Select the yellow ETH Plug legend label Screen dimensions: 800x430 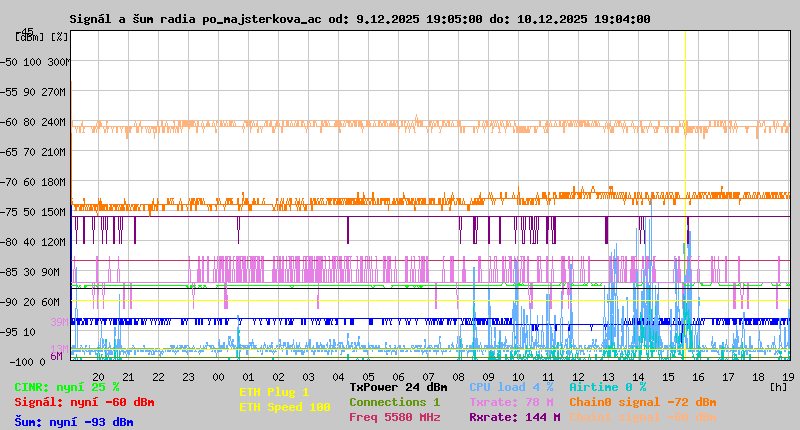(x=274, y=392)
